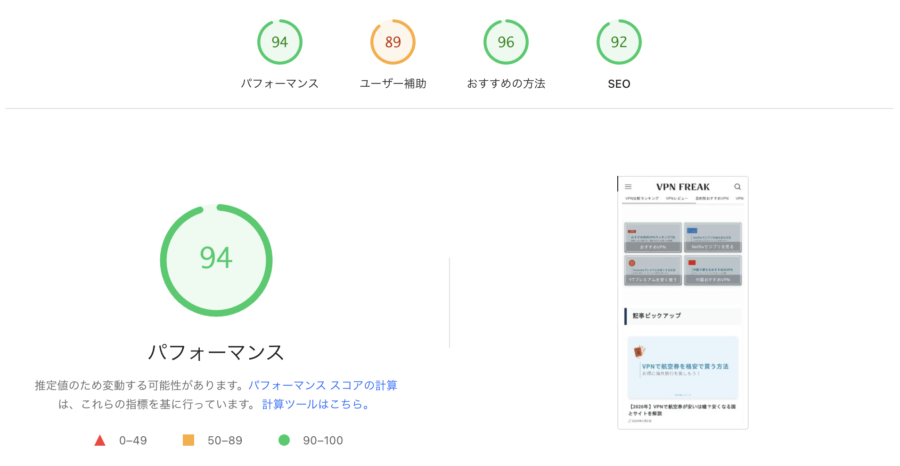Jump to ユーザー補助 category label
The image size is (900, 466).
tap(393, 84)
